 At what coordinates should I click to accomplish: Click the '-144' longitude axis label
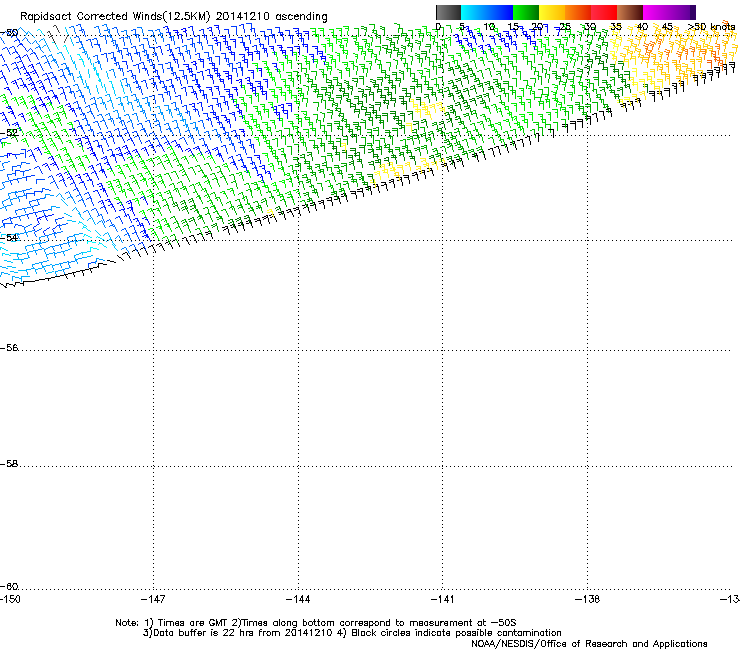pyautogui.click(x=298, y=599)
